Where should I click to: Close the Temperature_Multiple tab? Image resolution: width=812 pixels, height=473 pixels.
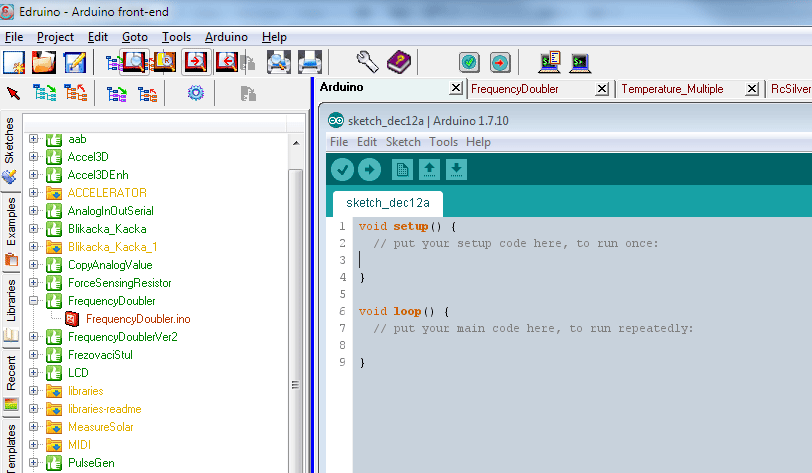[752, 89]
